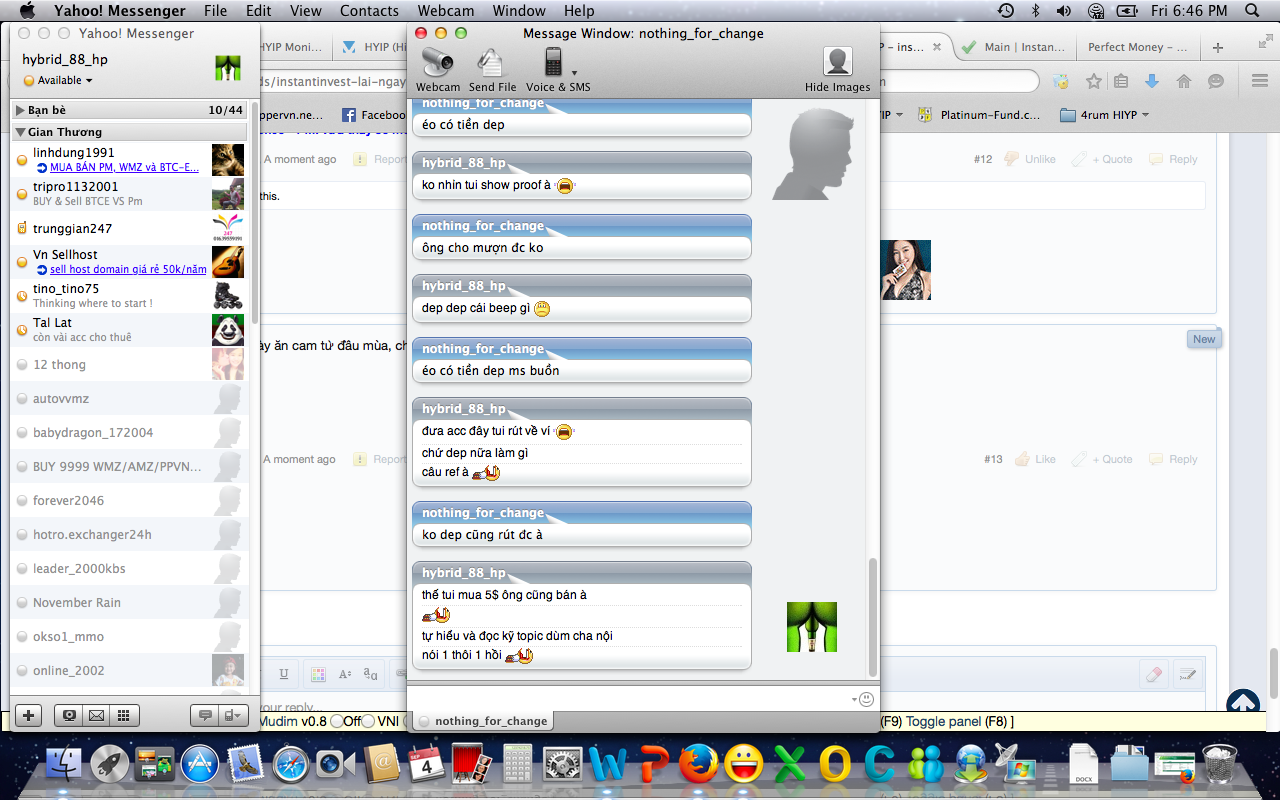This screenshot has height=800, width=1280.
Task: Click the underline button in the reply editor
Action: click(284, 674)
